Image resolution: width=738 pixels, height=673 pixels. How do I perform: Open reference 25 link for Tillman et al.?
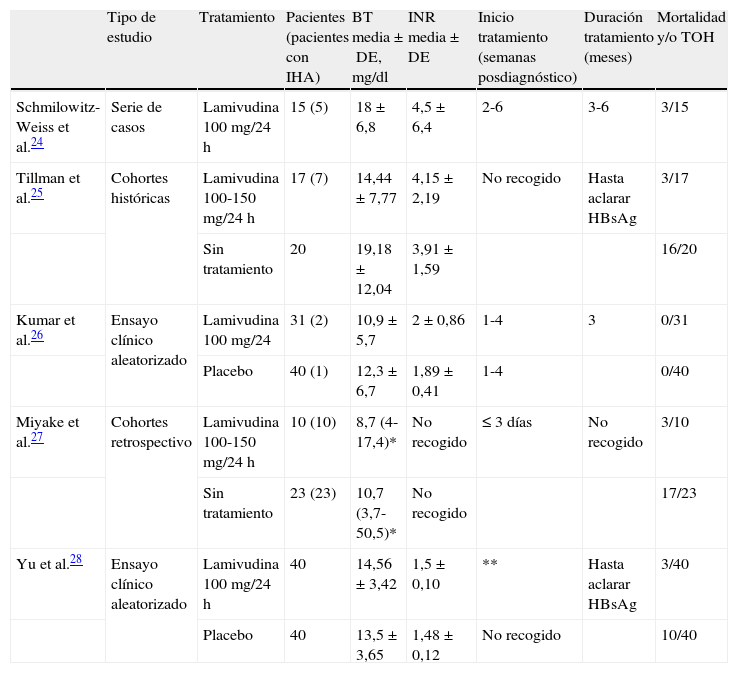point(36,195)
